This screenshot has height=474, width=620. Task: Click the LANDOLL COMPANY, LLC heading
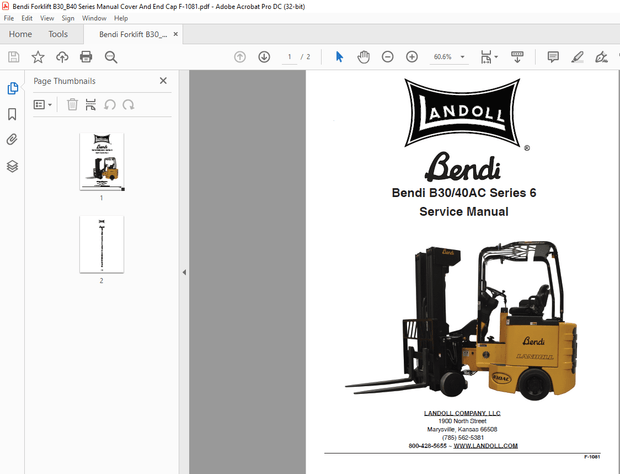[462, 414]
